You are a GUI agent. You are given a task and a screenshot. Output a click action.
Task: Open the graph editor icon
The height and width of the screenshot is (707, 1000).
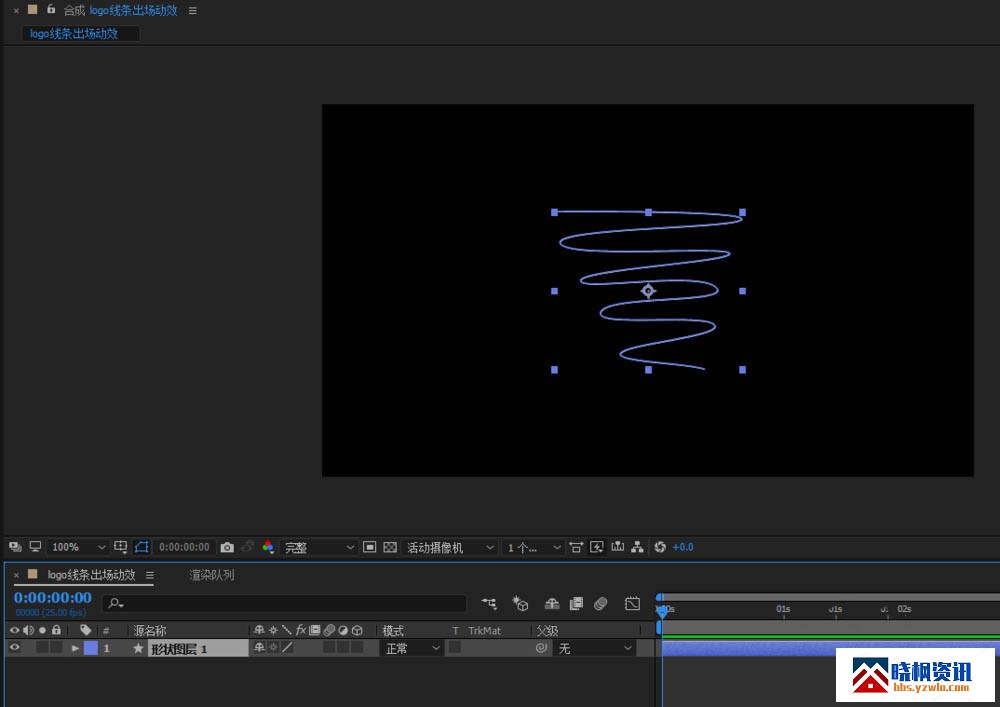(632, 603)
